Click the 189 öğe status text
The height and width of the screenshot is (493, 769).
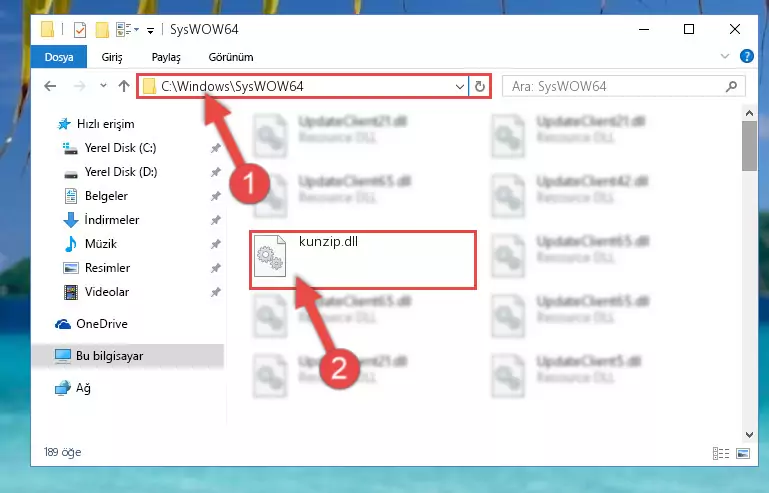click(62, 452)
